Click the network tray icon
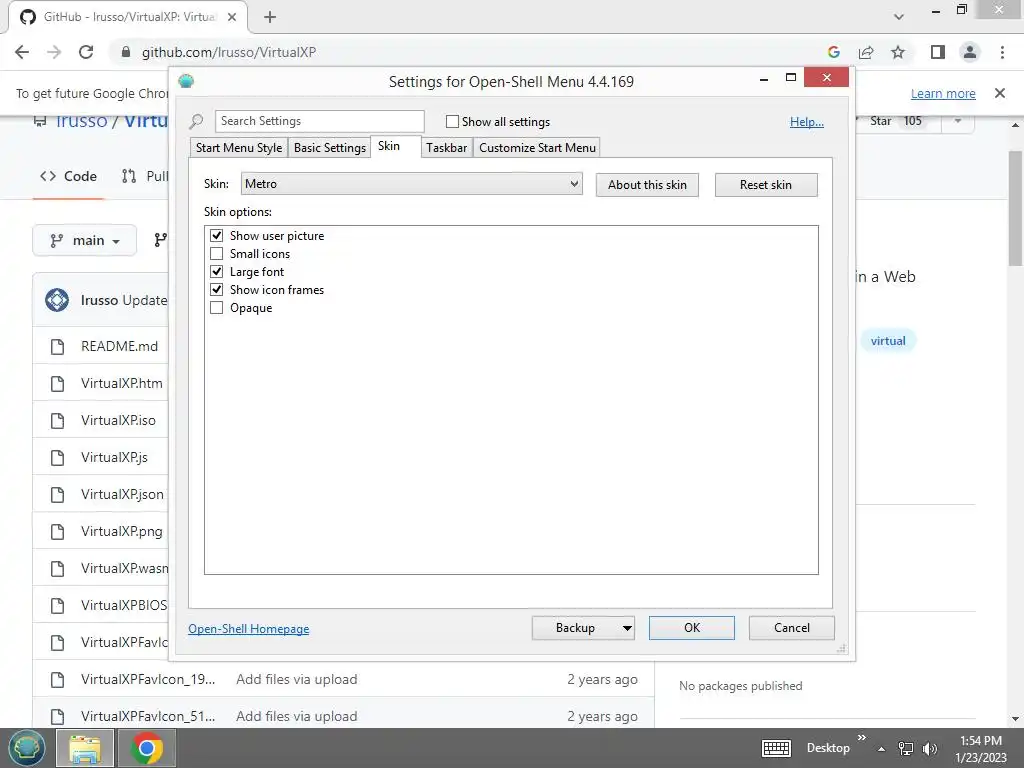 pos(906,748)
